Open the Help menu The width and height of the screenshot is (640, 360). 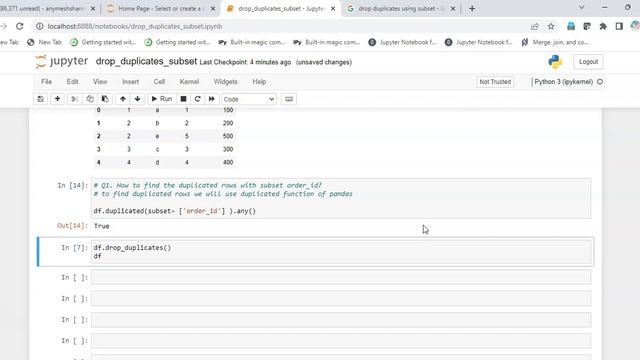pos(259,82)
